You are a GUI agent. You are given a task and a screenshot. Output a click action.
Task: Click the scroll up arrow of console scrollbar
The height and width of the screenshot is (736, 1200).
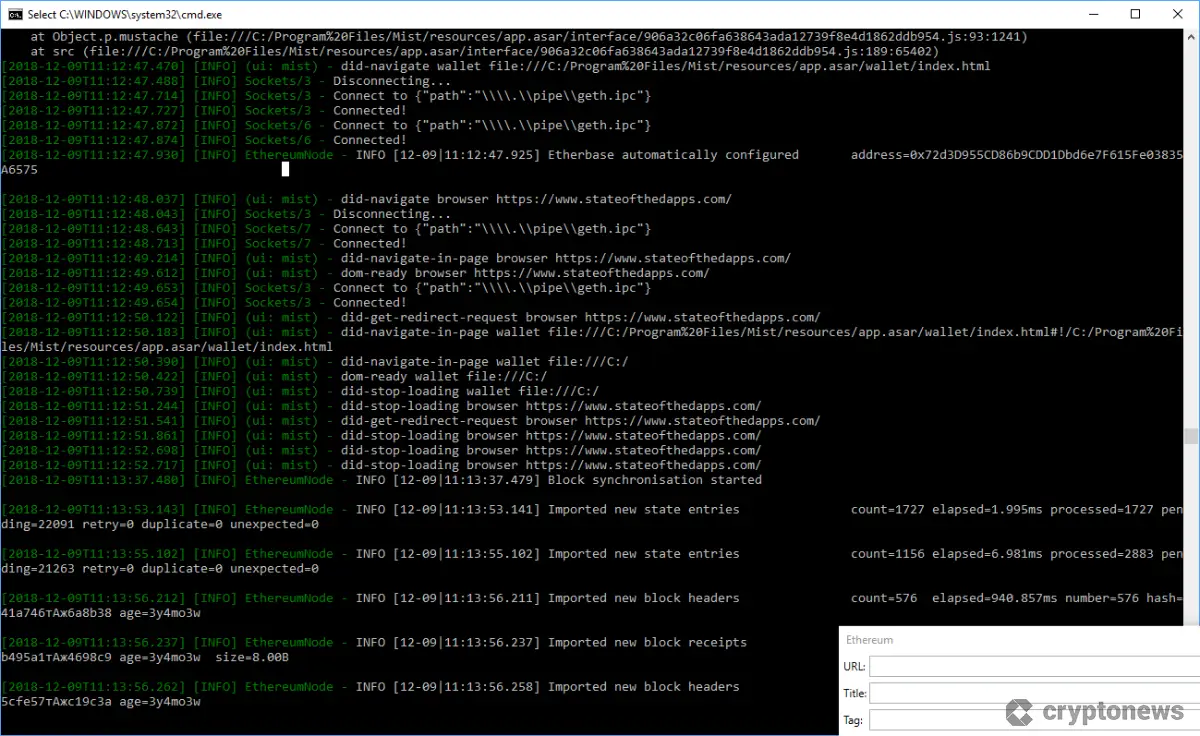pos(1191,36)
